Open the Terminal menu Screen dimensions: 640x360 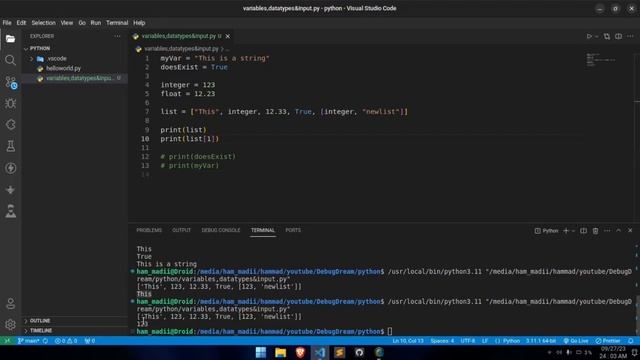(x=117, y=23)
